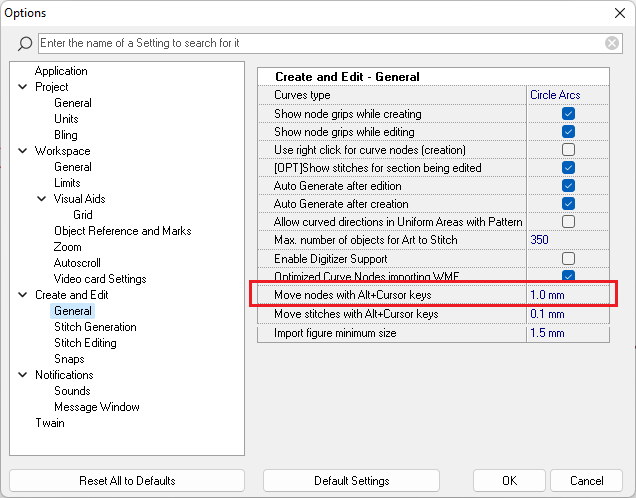The height and width of the screenshot is (498, 636).
Task: Select Project in the settings tree
Action: point(52,87)
